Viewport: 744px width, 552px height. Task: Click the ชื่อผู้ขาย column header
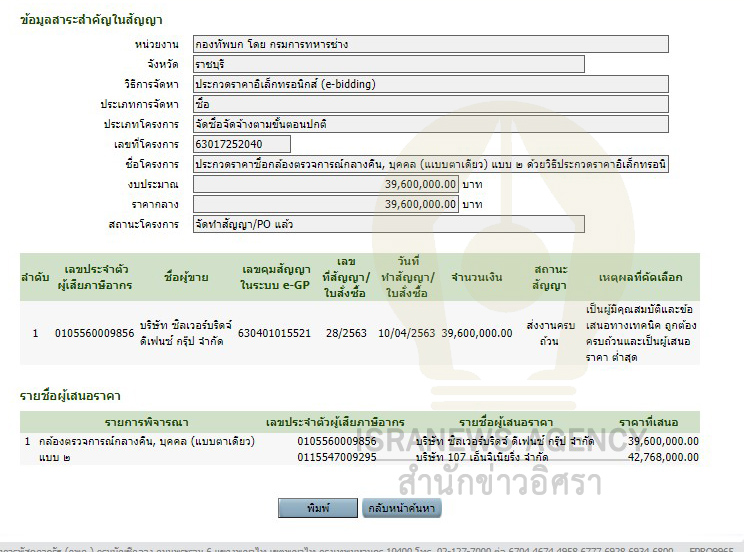186,277
